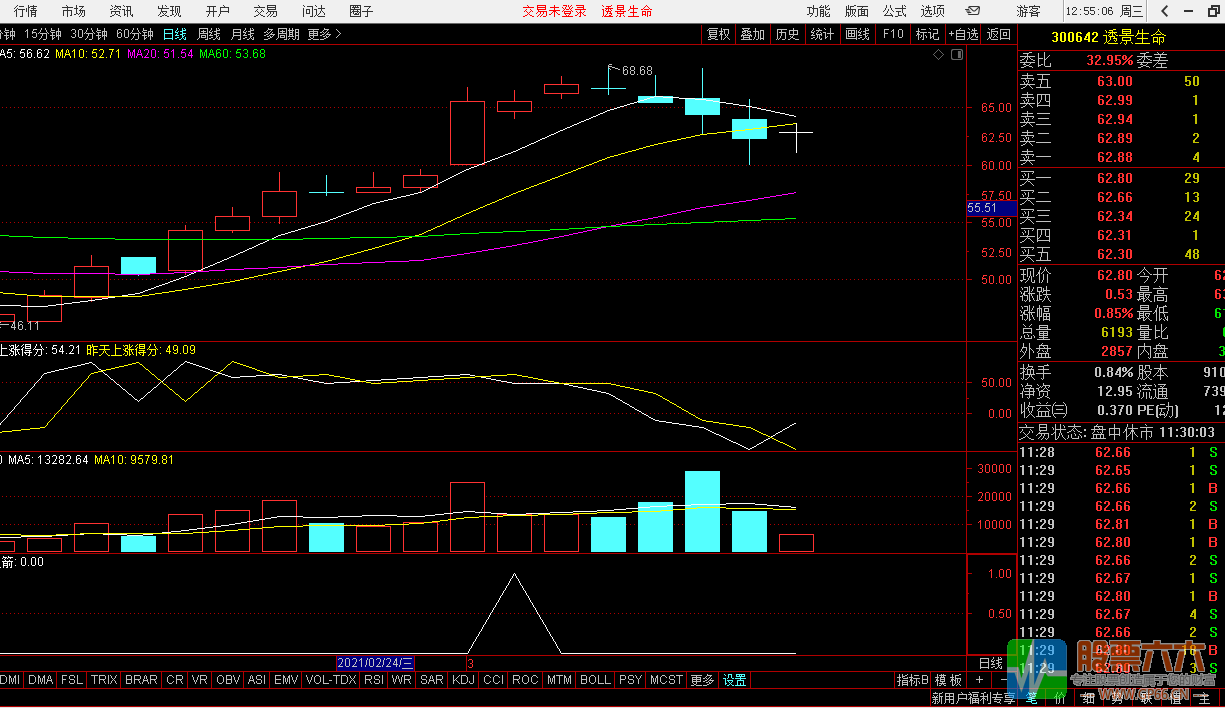Click the 交易未登录 login link
The image size is (1225, 709).
pyautogui.click(x=554, y=11)
